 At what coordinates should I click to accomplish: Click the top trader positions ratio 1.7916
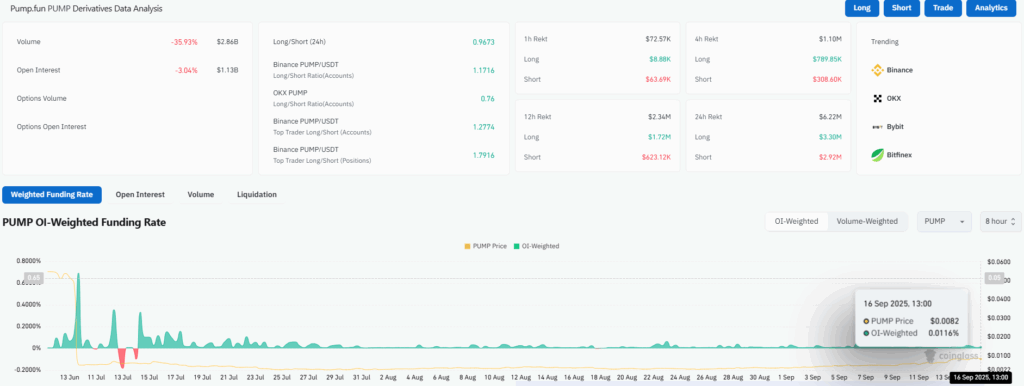tap(483, 155)
